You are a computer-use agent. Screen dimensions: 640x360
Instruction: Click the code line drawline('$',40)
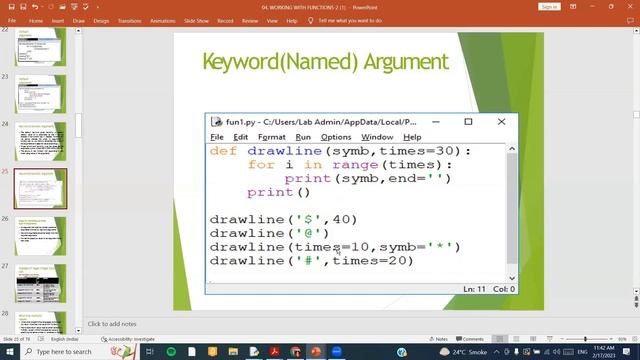pos(283,220)
